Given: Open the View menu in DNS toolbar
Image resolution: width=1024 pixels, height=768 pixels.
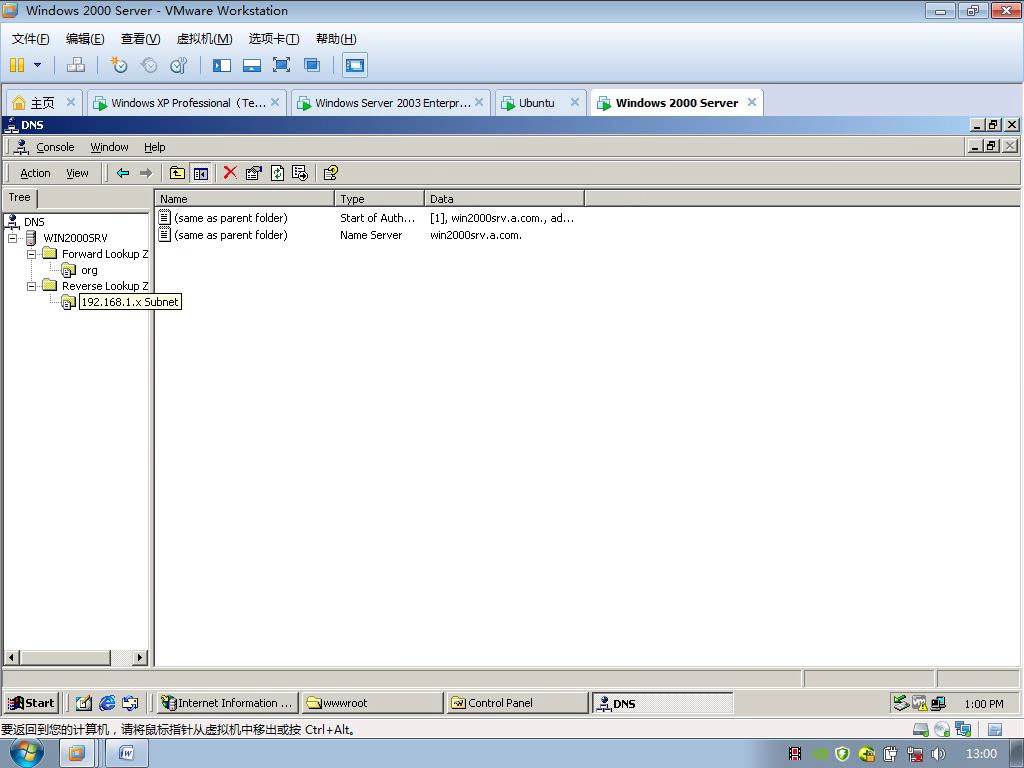Looking at the screenshot, I should (x=77, y=173).
